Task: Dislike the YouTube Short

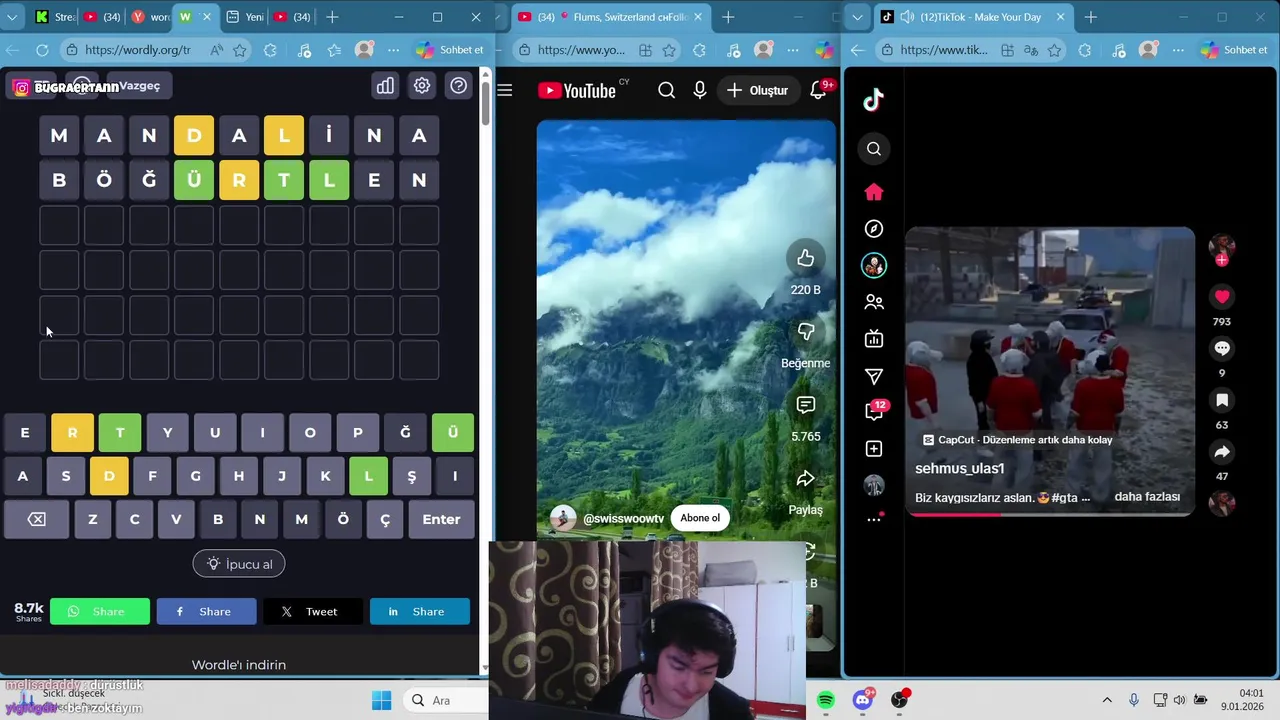Action: click(805, 331)
